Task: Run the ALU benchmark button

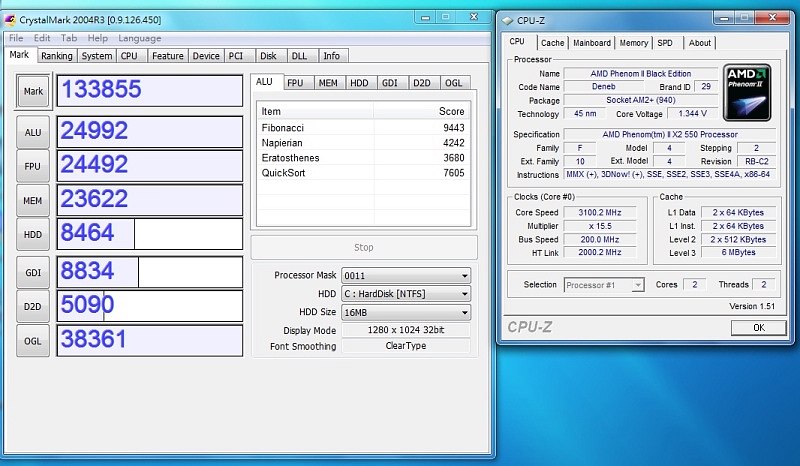Action: click(33, 133)
